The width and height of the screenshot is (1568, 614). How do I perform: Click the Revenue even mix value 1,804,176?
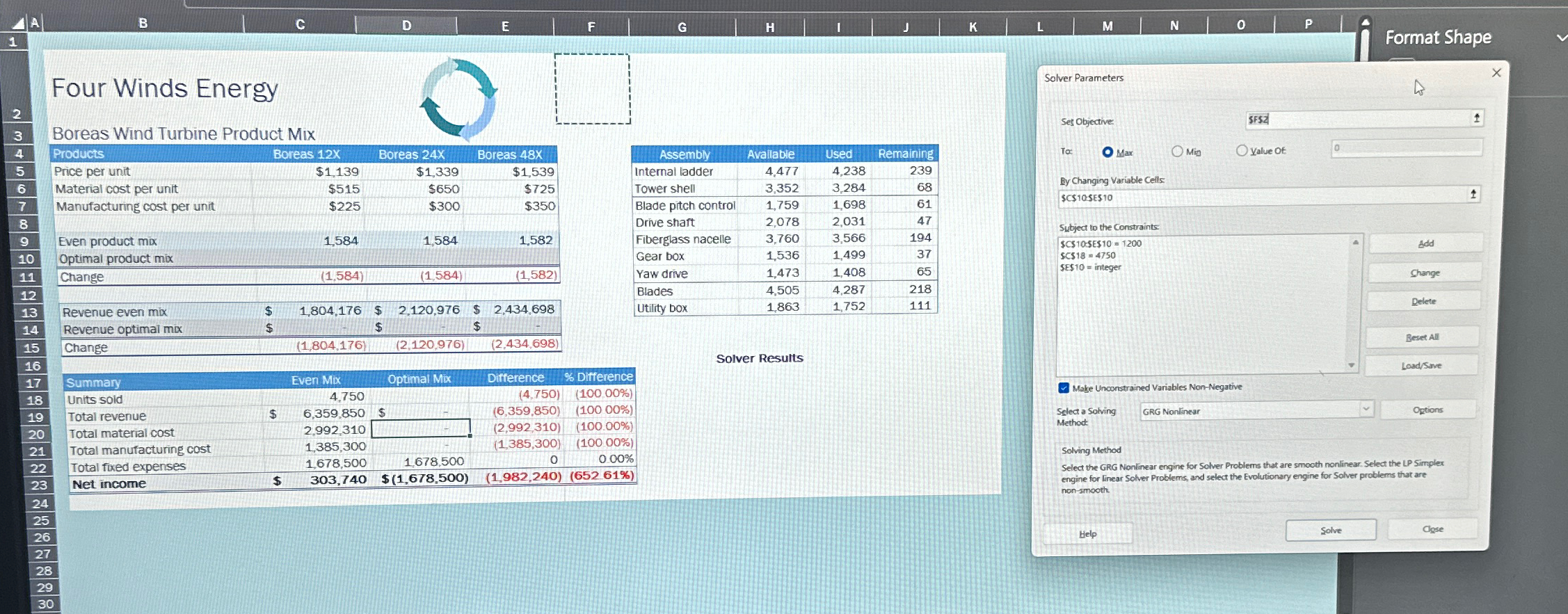point(330,310)
